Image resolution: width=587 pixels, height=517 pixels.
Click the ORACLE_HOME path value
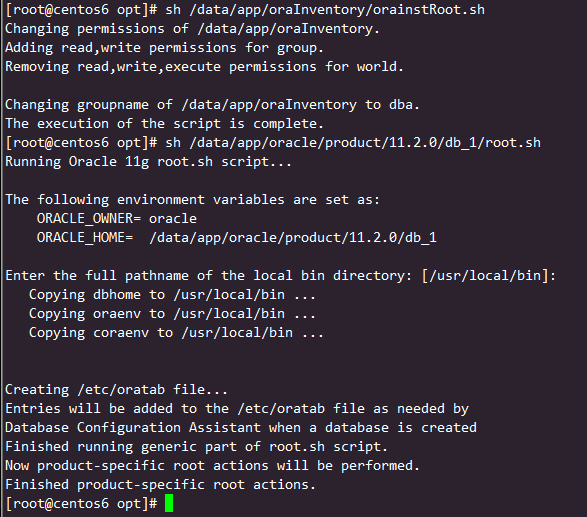coord(293,238)
